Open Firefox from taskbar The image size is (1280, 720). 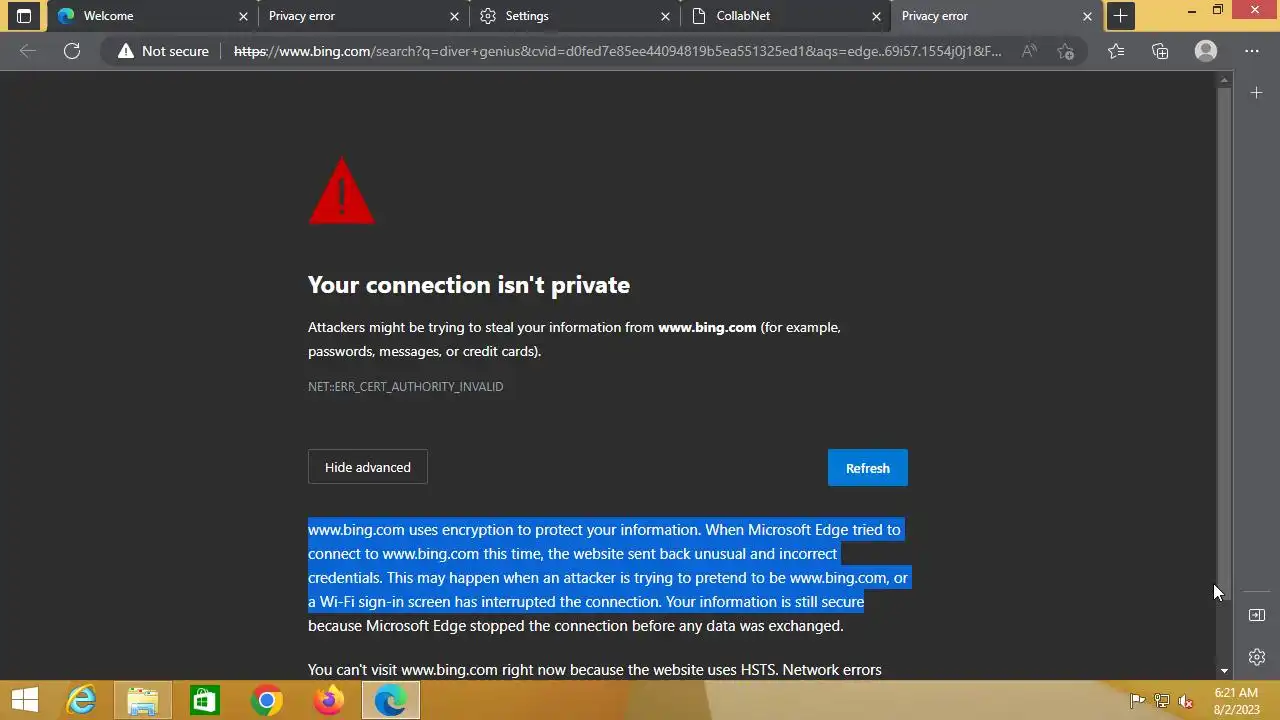pos(328,701)
